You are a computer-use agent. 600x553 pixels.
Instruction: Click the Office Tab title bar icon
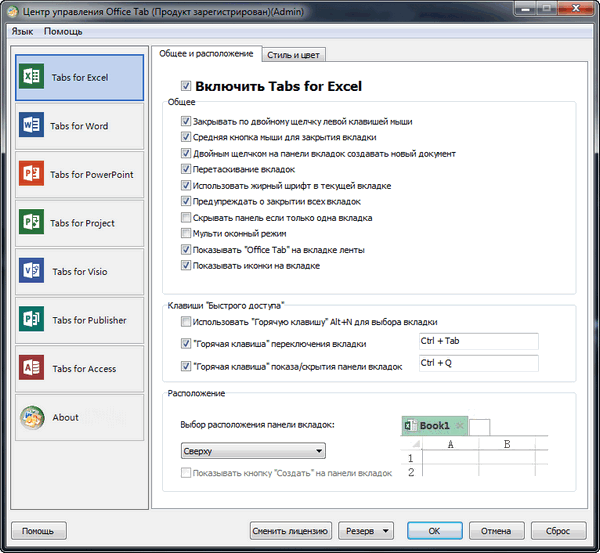pyautogui.click(x=13, y=12)
